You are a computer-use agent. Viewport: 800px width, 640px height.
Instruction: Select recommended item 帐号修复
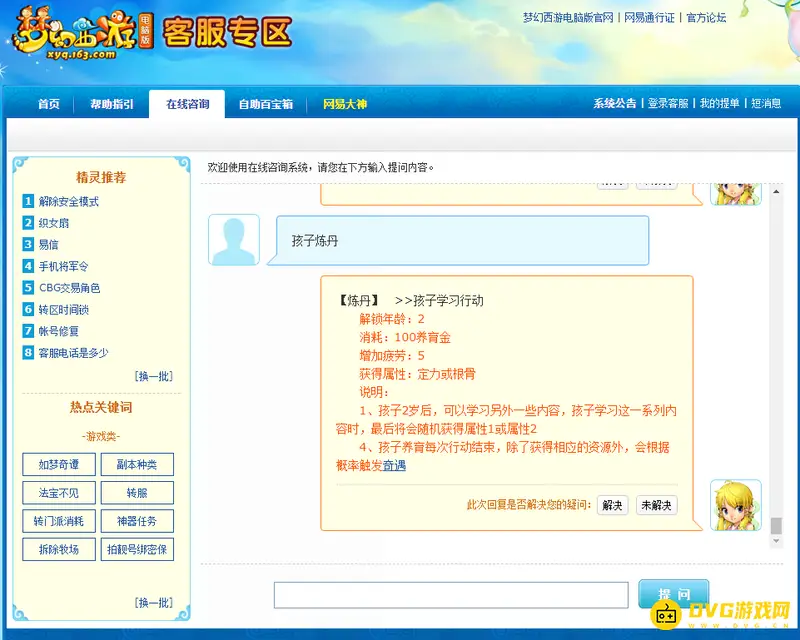59,331
